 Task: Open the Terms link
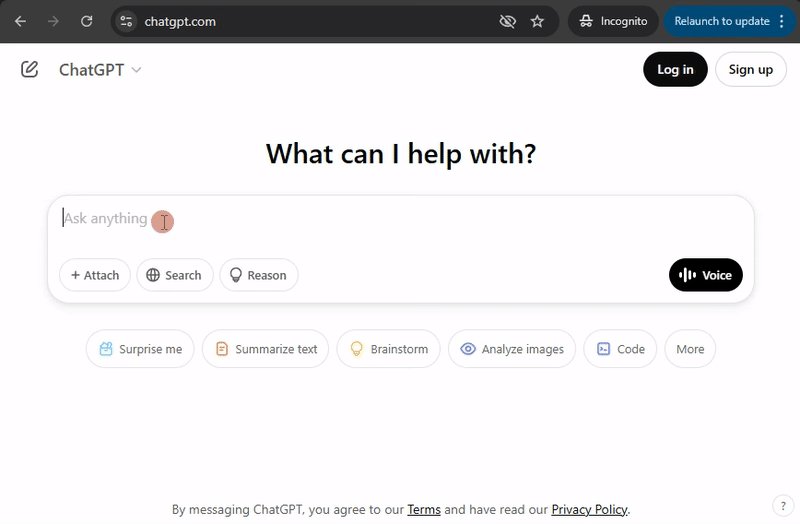tap(423, 510)
